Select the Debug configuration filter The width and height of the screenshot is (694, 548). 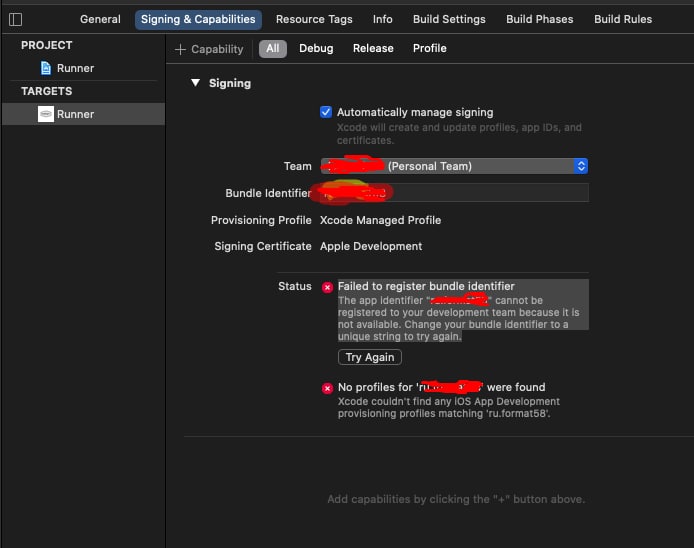(x=316, y=48)
